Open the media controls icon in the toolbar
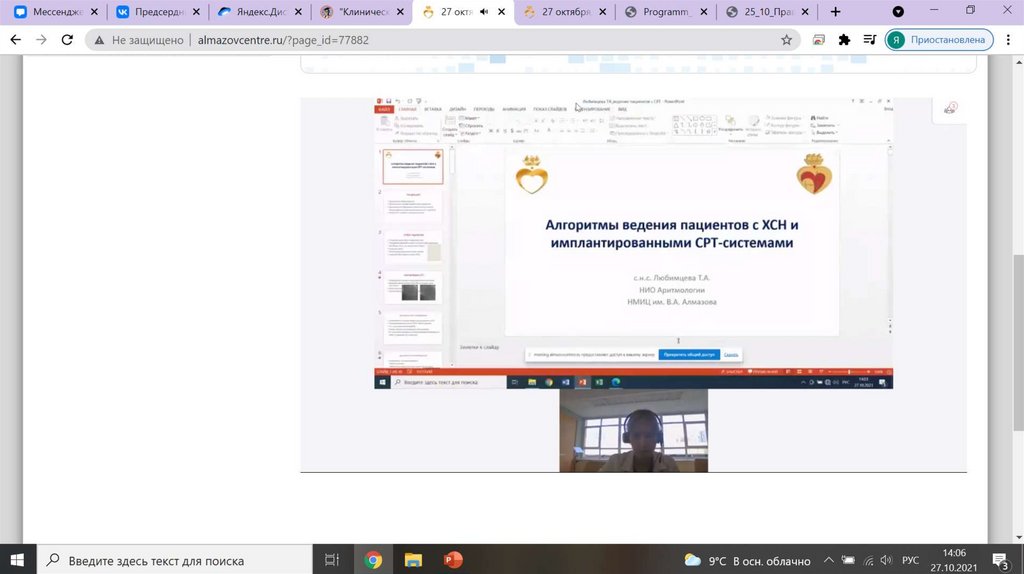The height and width of the screenshot is (574, 1024). tap(868, 40)
